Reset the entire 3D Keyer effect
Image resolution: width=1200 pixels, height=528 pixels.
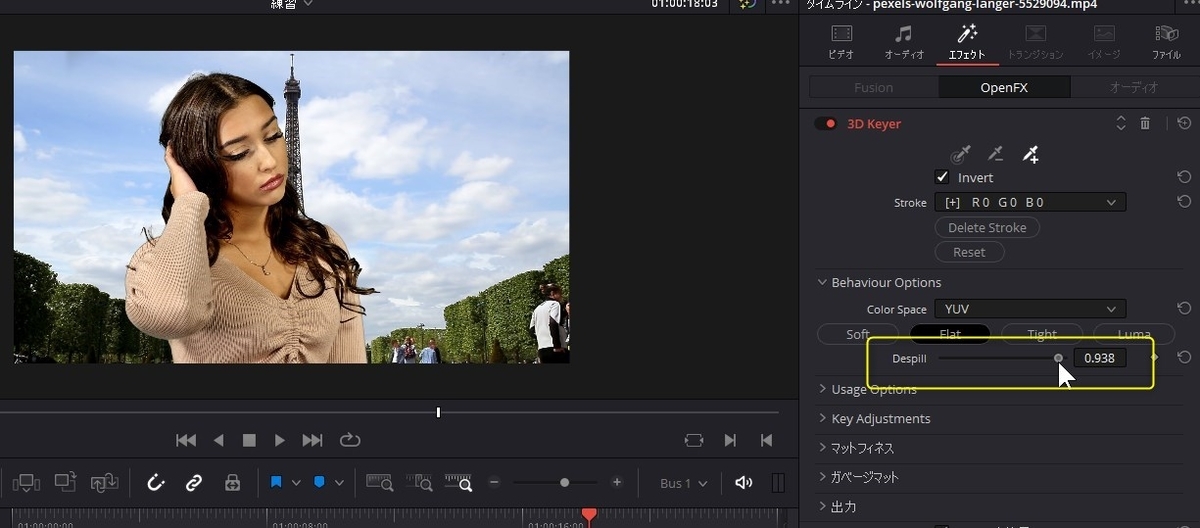1184,123
